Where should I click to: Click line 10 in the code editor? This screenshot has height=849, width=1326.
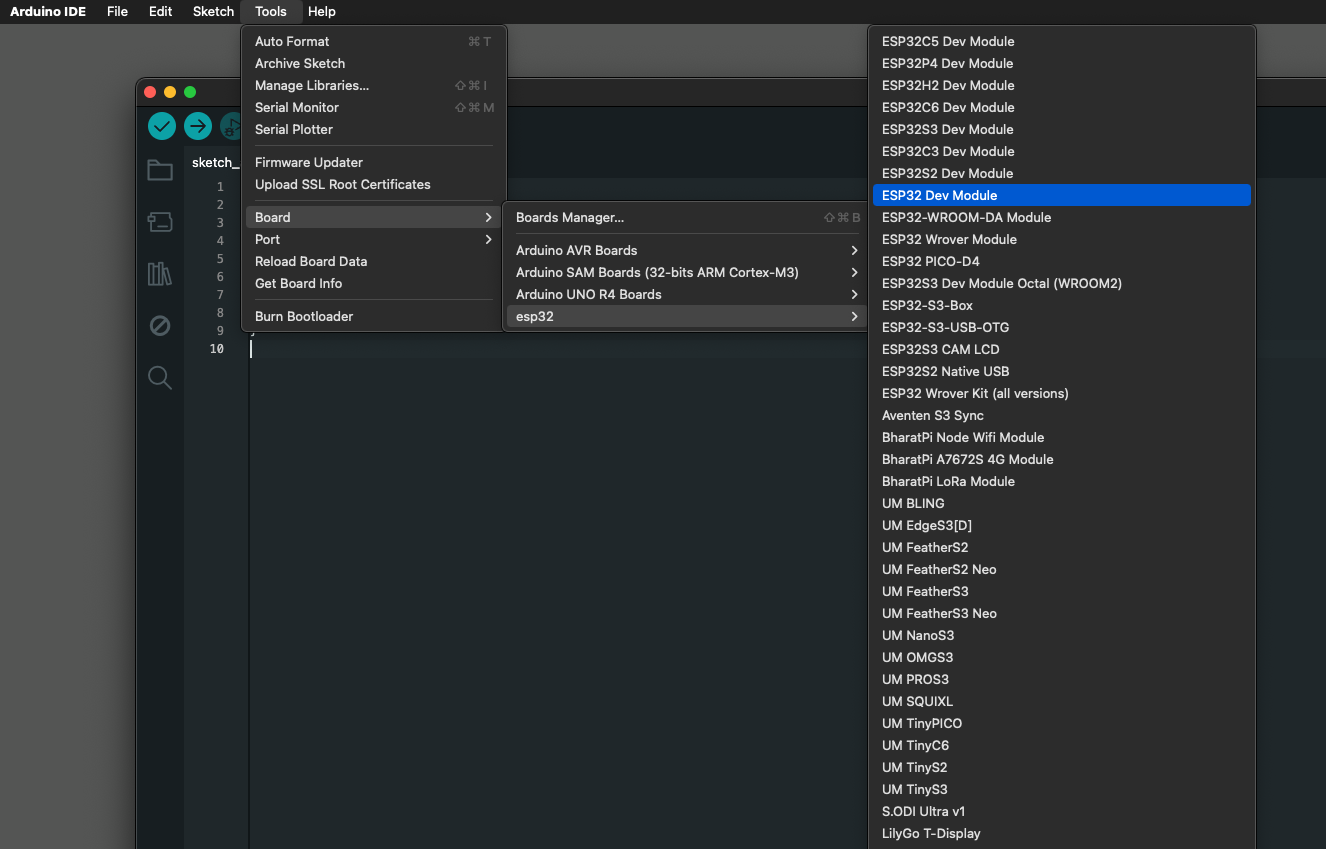pos(560,349)
